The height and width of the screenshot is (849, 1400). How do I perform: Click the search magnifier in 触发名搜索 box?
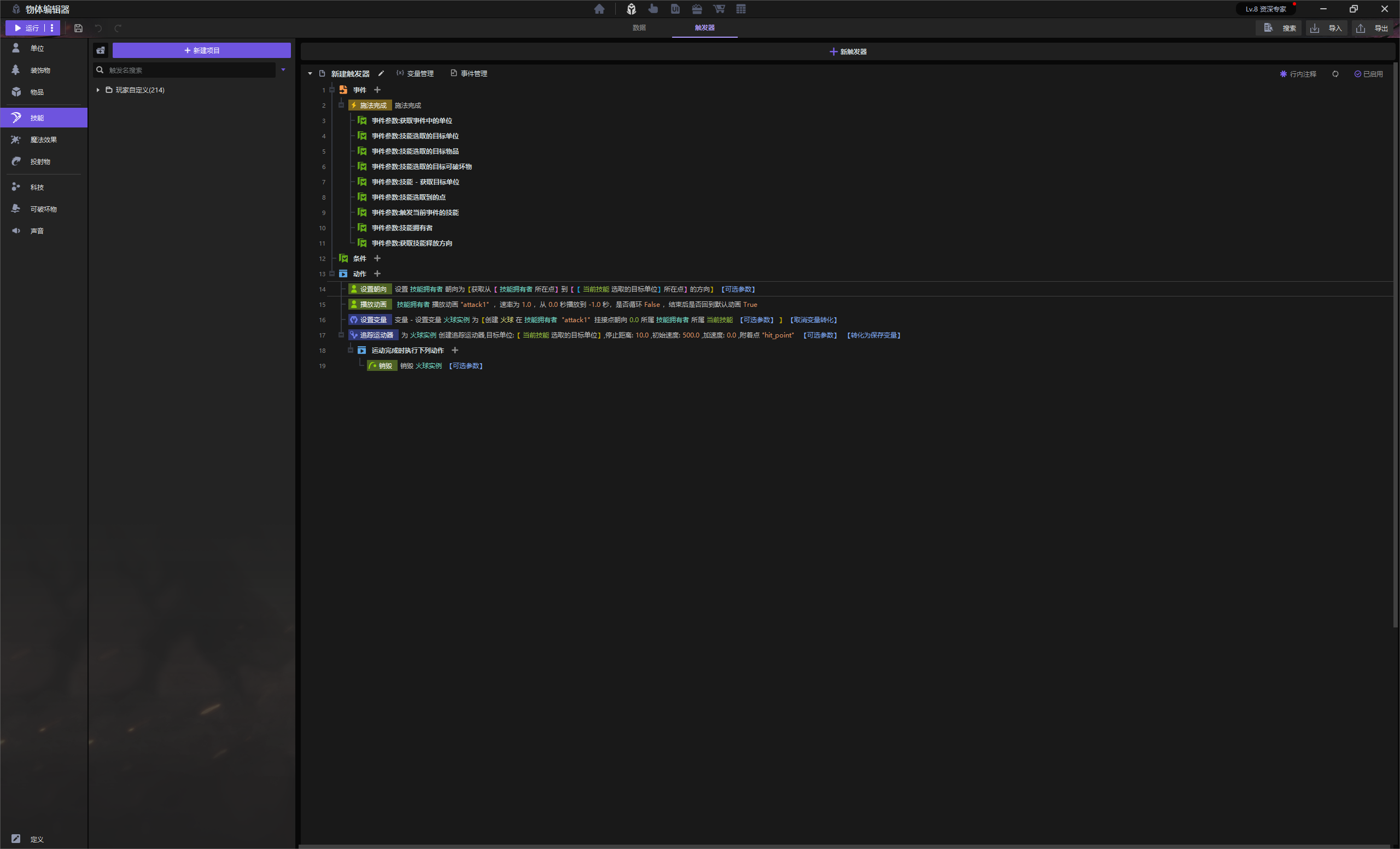[x=100, y=70]
